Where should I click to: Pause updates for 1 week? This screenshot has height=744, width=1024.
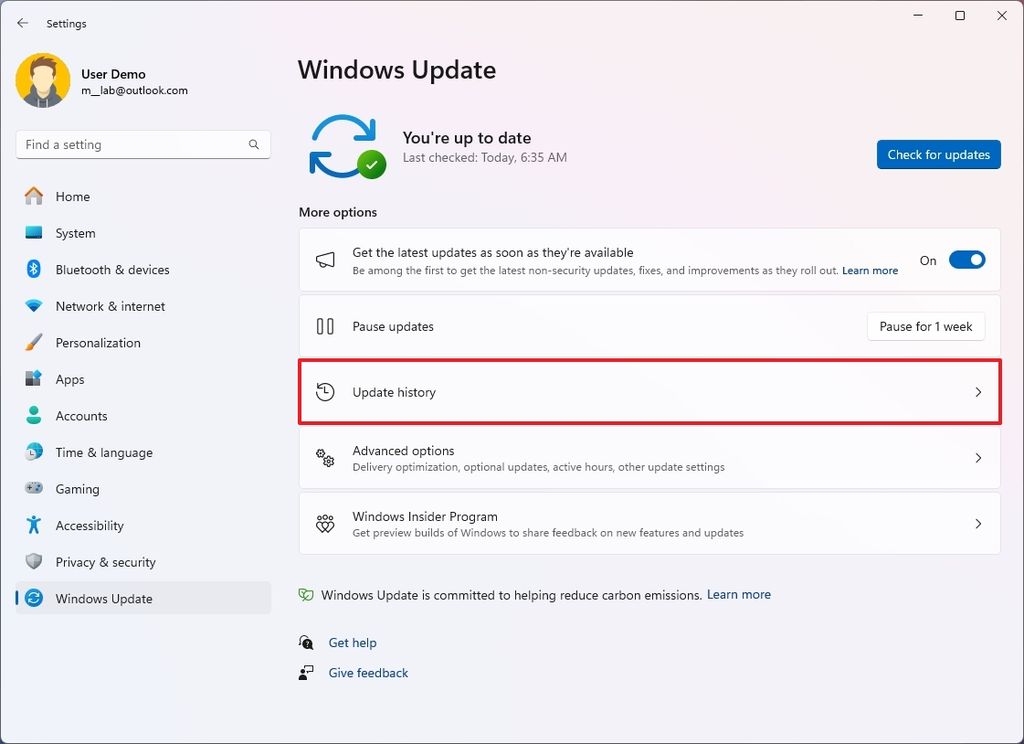tap(925, 326)
